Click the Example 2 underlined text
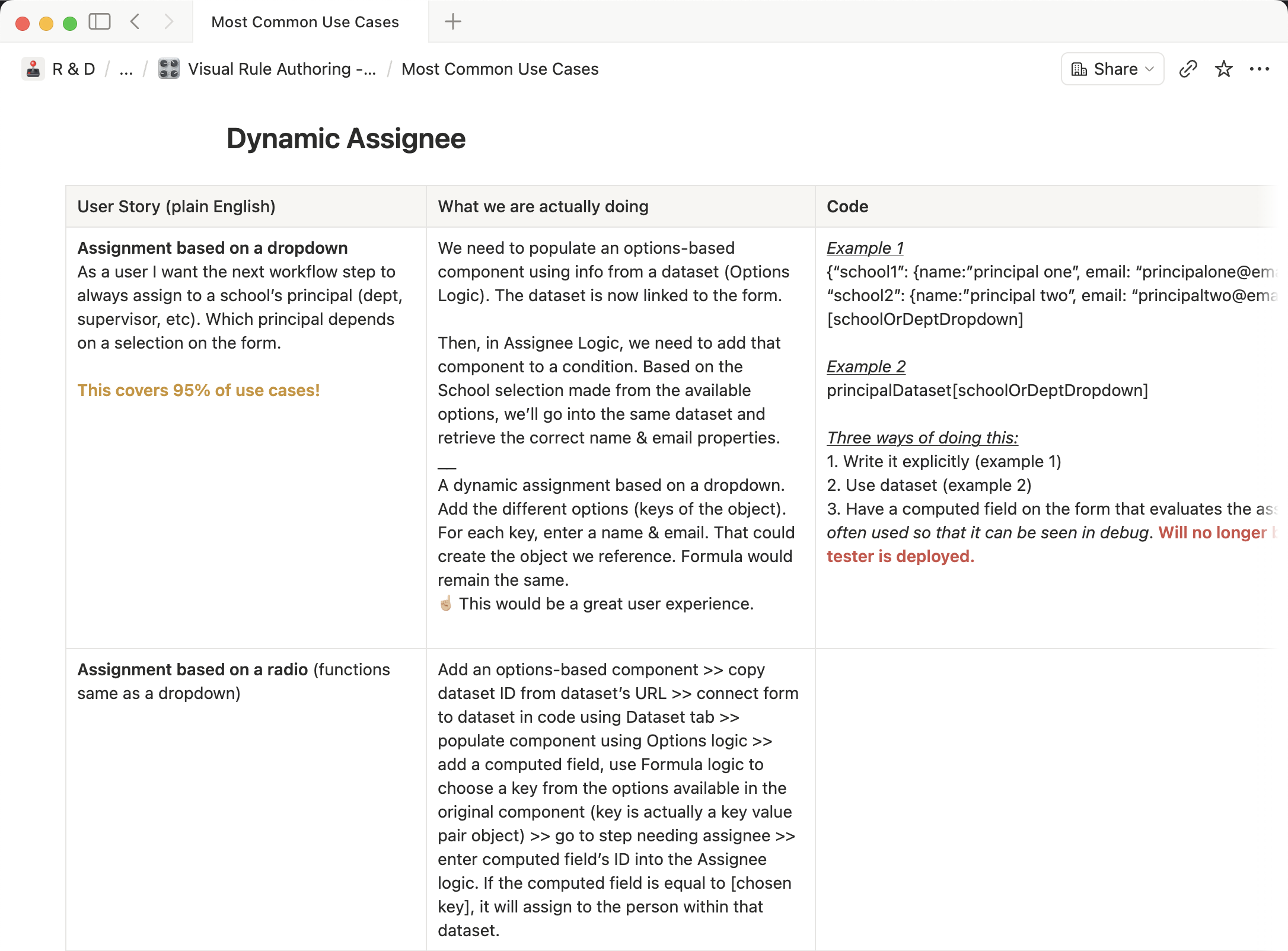This screenshot has height=951, width=1288. click(x=866, y=366)
